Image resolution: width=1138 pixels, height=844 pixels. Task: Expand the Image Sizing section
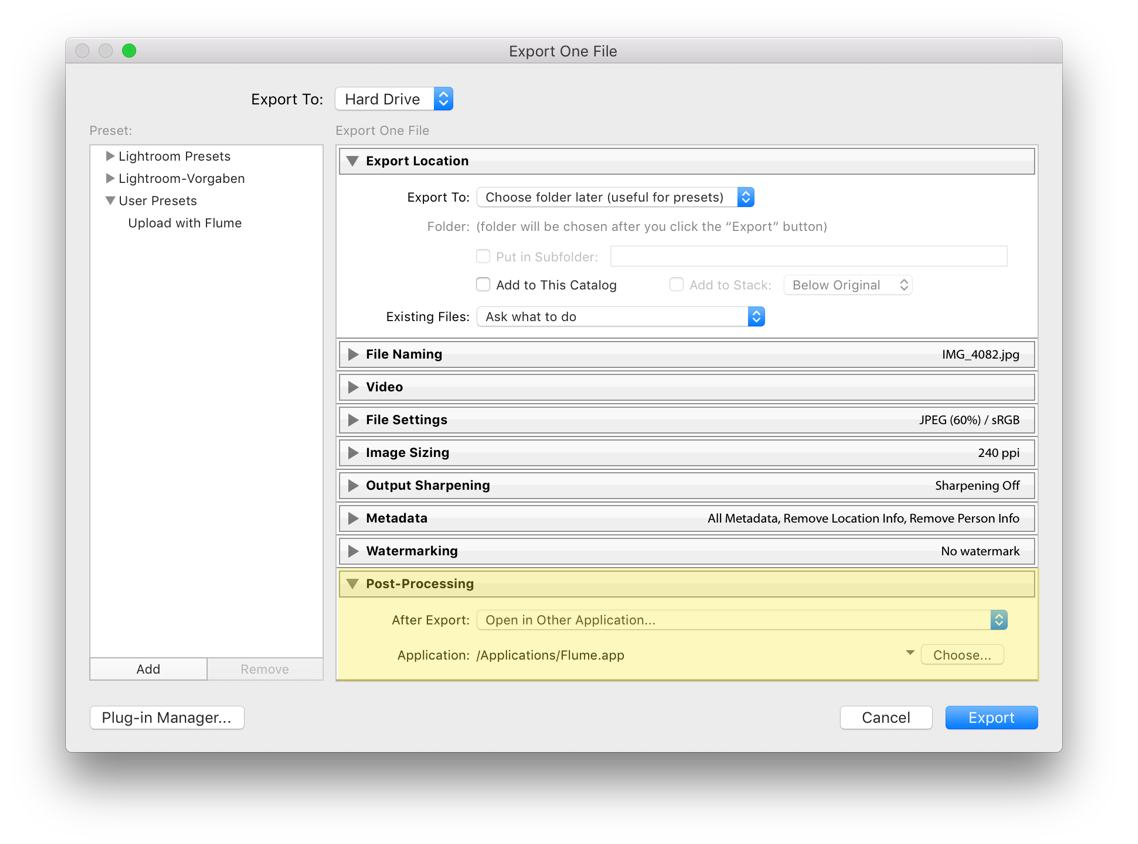[x=353, y=452]
